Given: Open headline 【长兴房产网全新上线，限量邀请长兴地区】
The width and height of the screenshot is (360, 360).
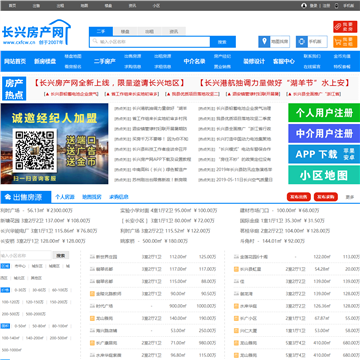Looking at the screenshot, I should 109,83.
